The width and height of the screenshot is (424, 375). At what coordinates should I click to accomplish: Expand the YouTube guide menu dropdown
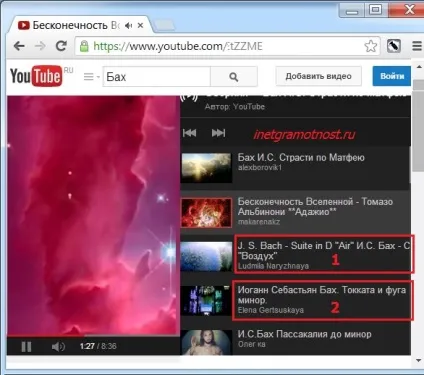[91, 77]
